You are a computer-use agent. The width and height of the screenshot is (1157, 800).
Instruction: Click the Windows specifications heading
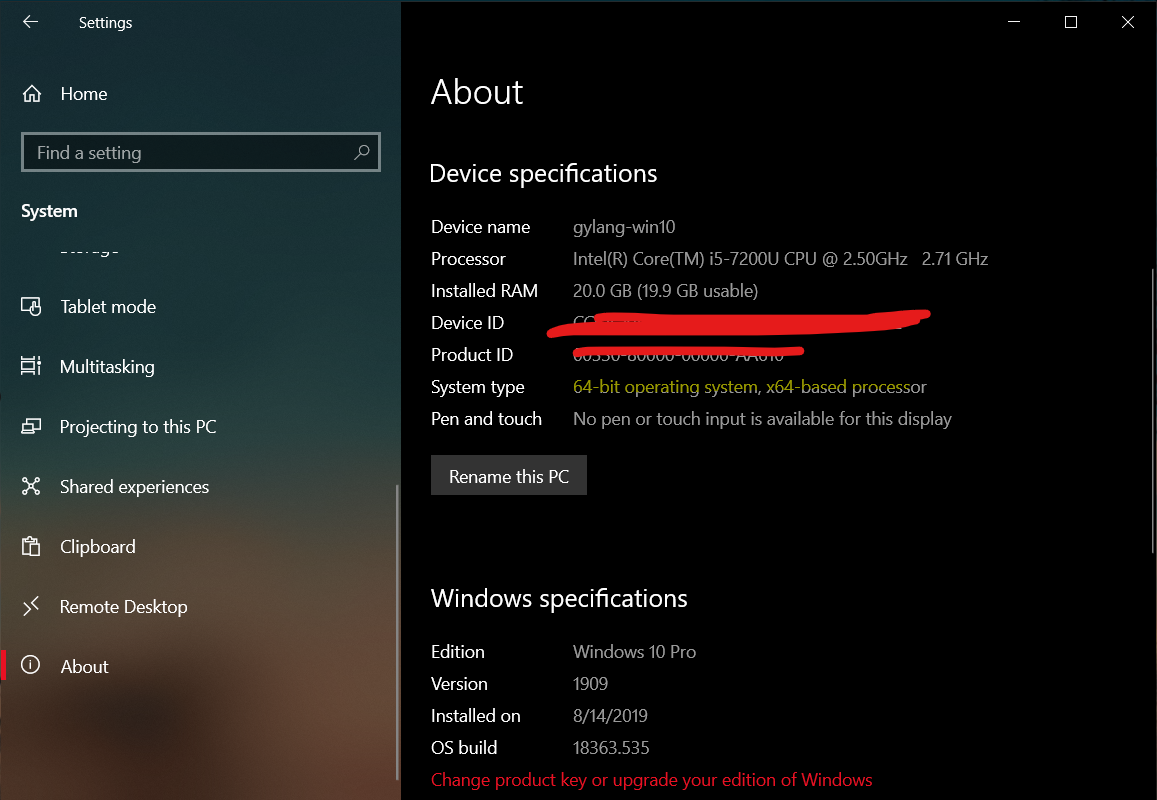coord(559,598)
